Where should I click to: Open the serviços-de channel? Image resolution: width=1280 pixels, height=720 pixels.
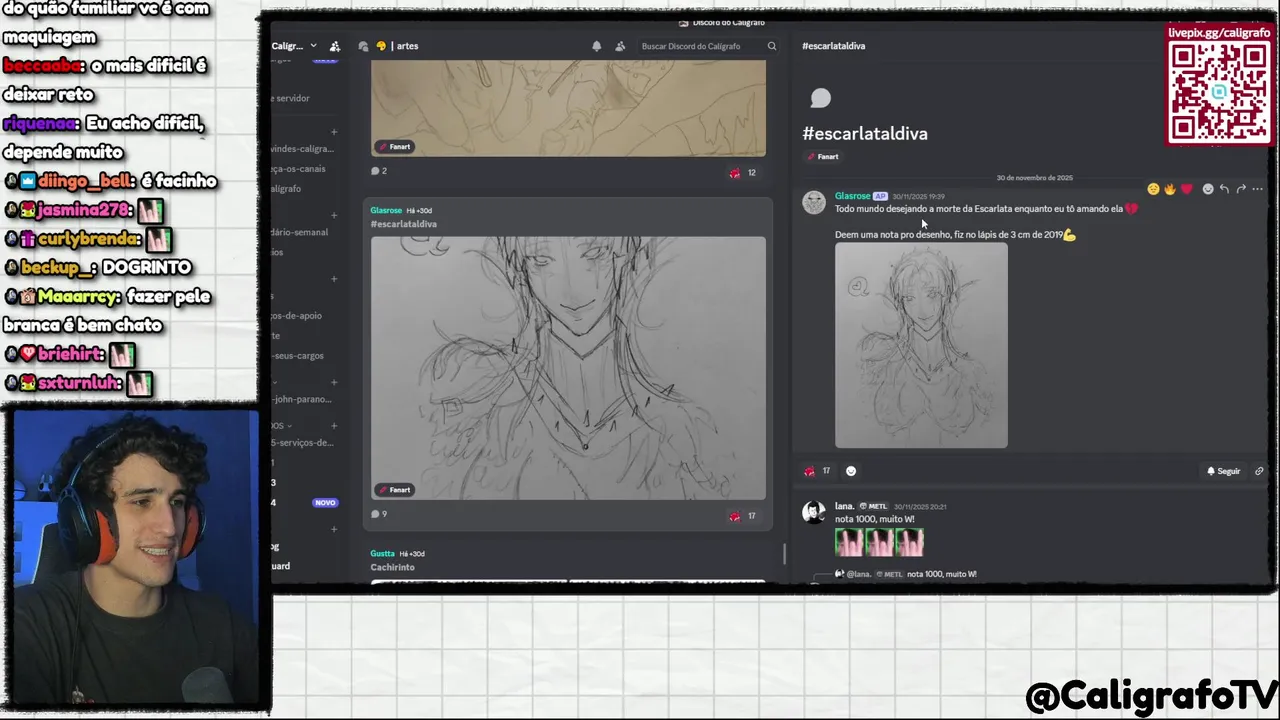(x=303, y=442)
